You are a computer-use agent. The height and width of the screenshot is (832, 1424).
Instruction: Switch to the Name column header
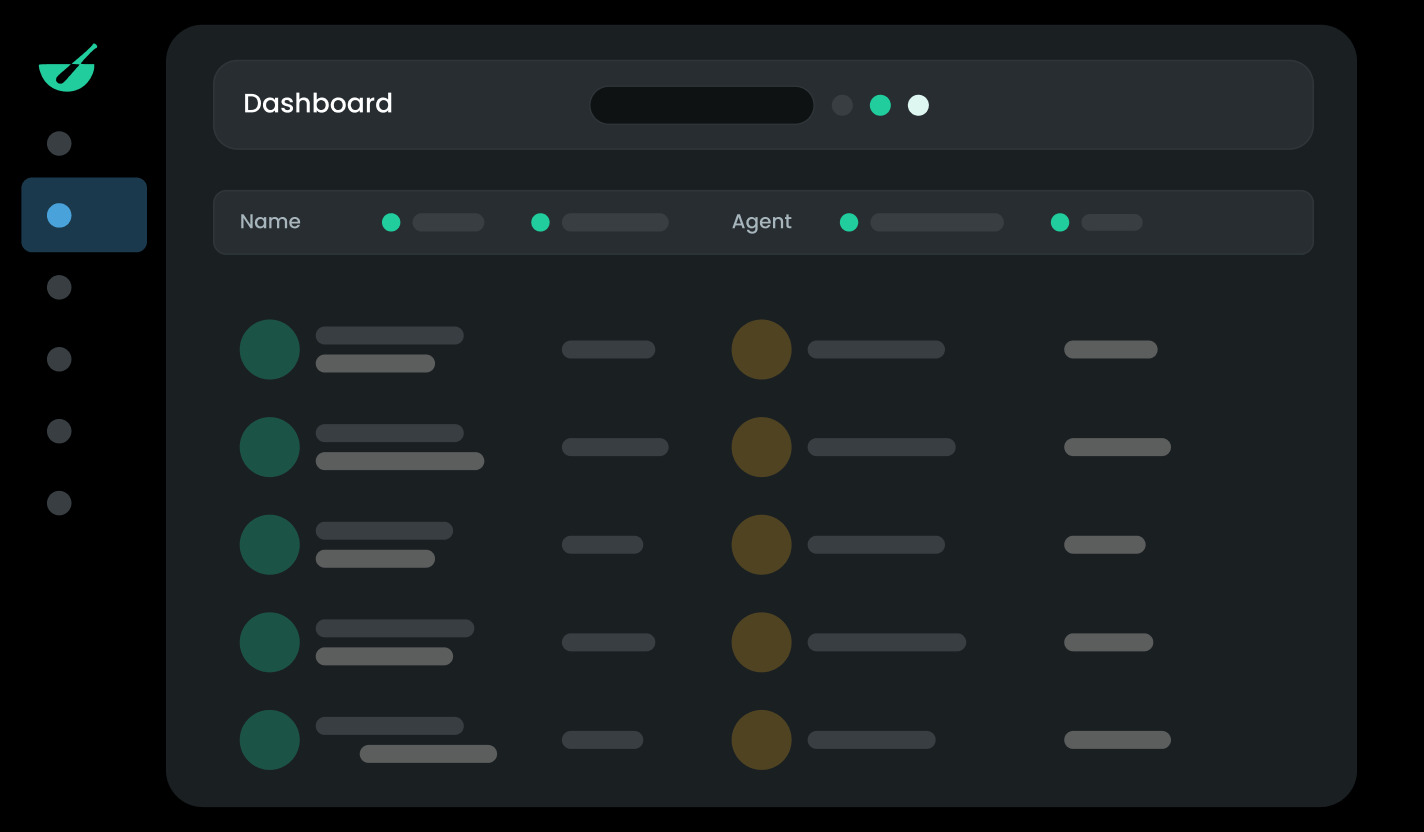tap(270, 222)
